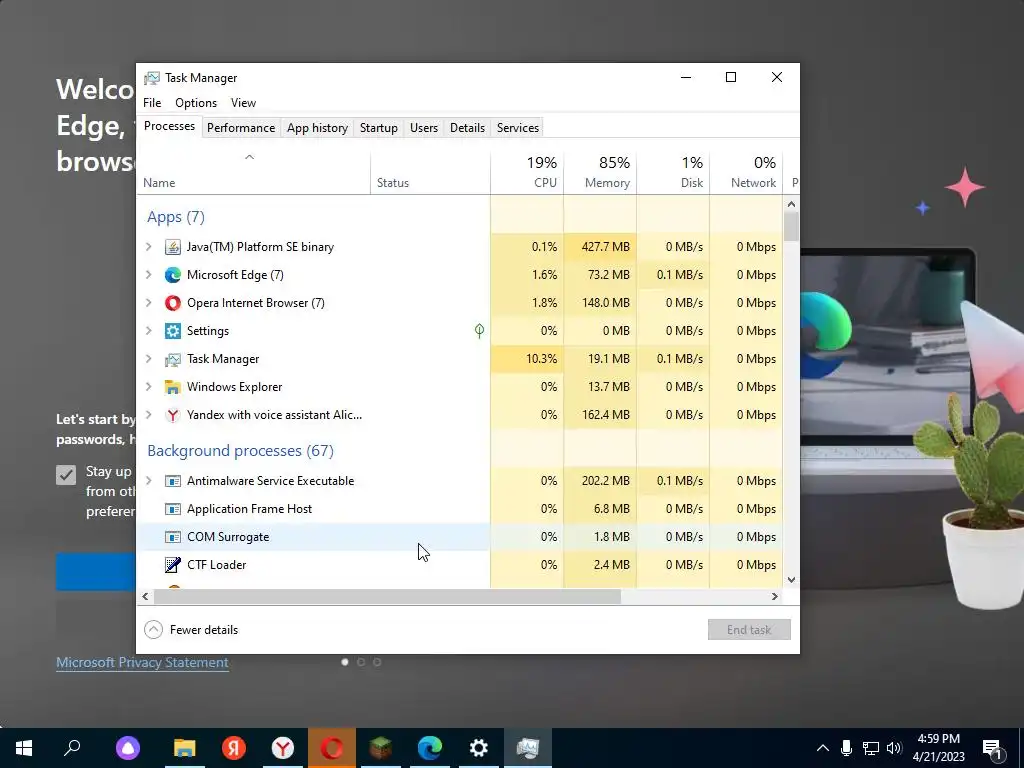1024x768 pixels.
Task: Open the Alice voice assistant taskbar icon
Action: pyautogui.click(x=128, y=748)
